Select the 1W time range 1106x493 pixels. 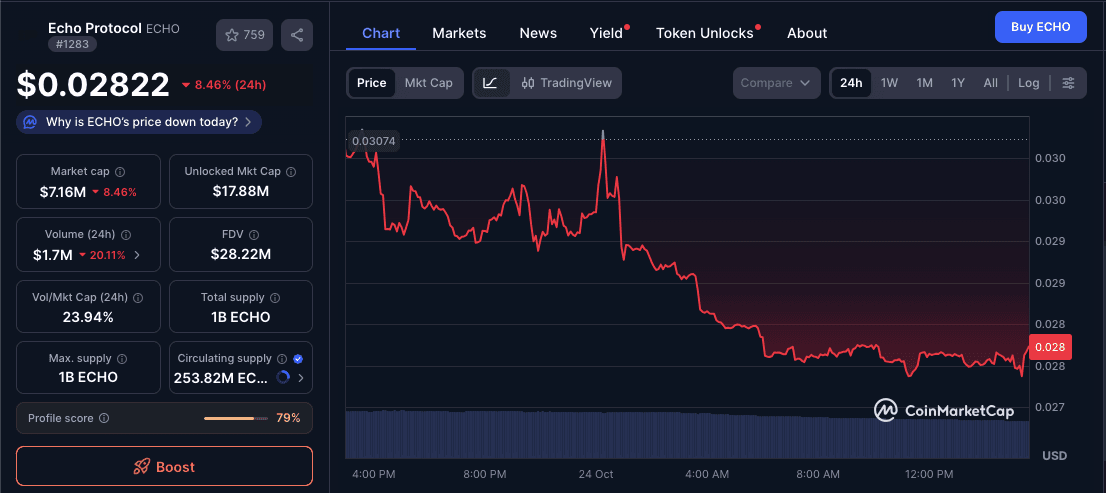tap(889, 83)
